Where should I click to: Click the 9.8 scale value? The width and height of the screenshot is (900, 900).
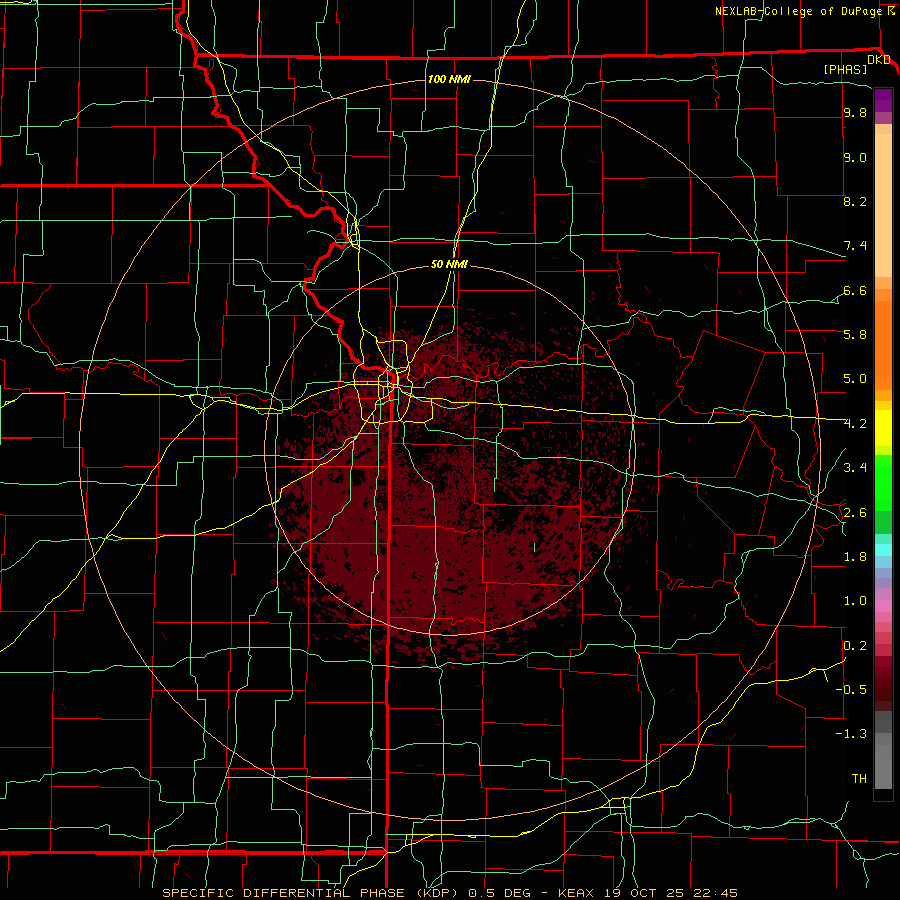click(855, 112)
